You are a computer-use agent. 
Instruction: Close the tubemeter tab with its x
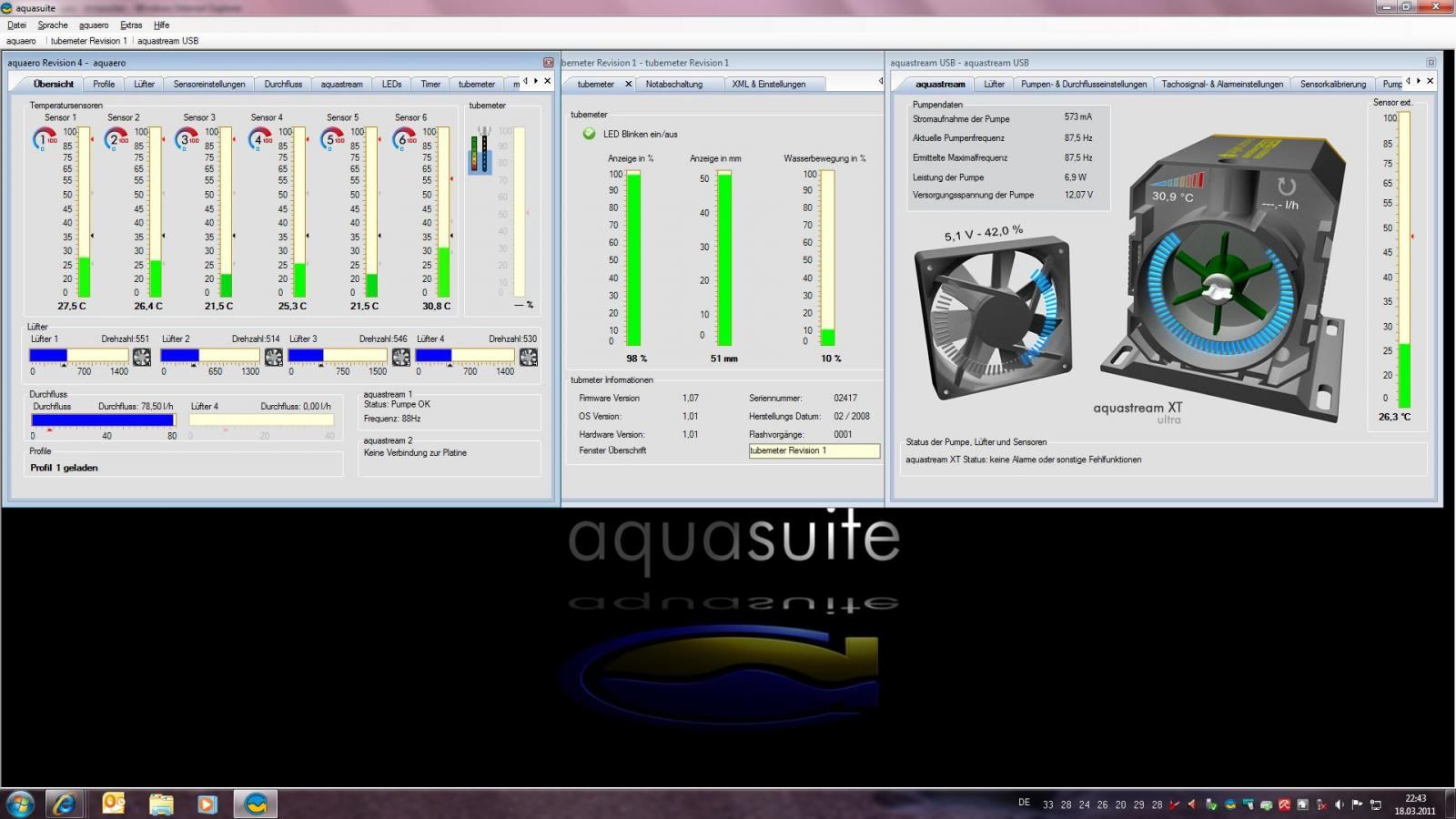(x=628, y=84)
